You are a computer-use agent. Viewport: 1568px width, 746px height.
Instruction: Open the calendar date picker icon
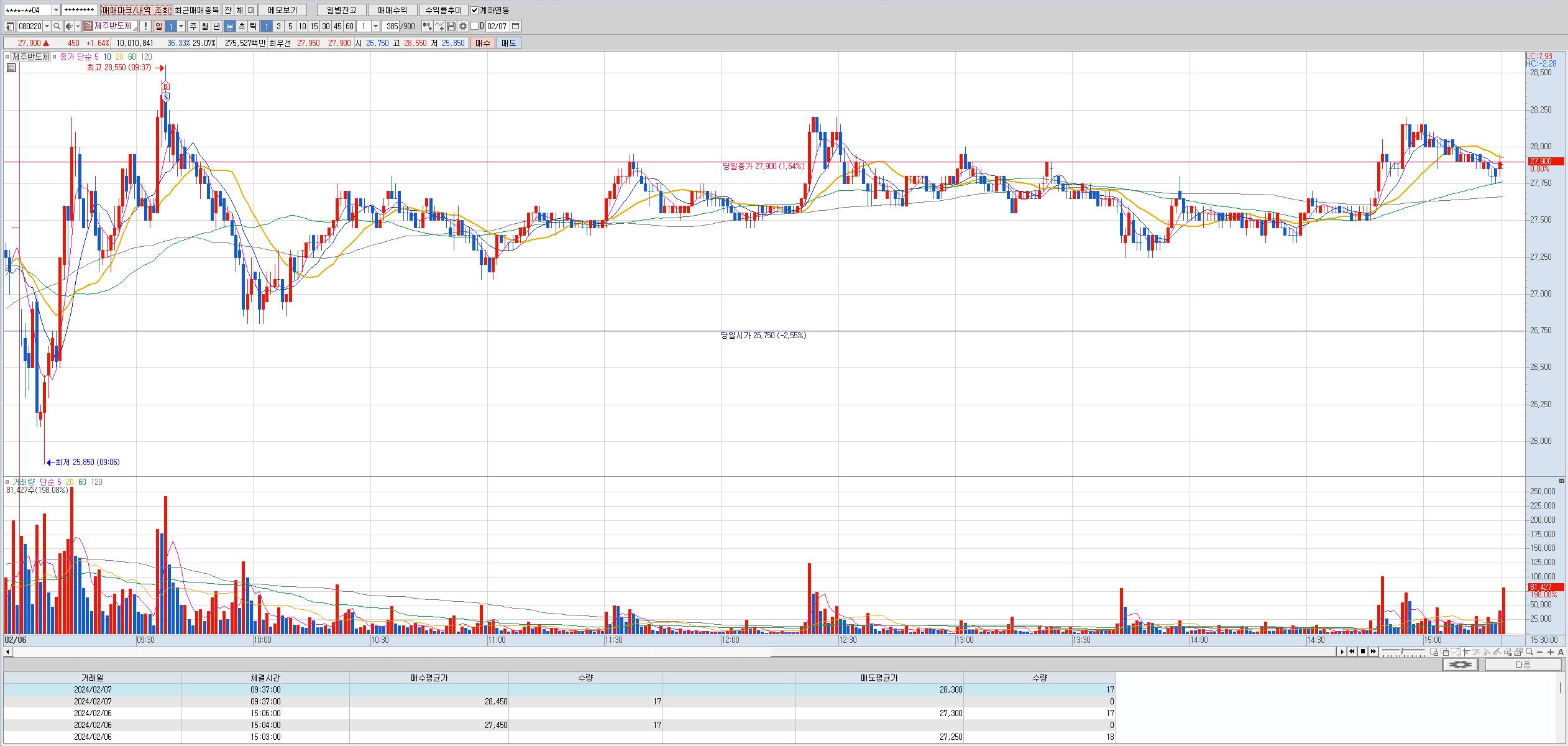click(516, 26)
